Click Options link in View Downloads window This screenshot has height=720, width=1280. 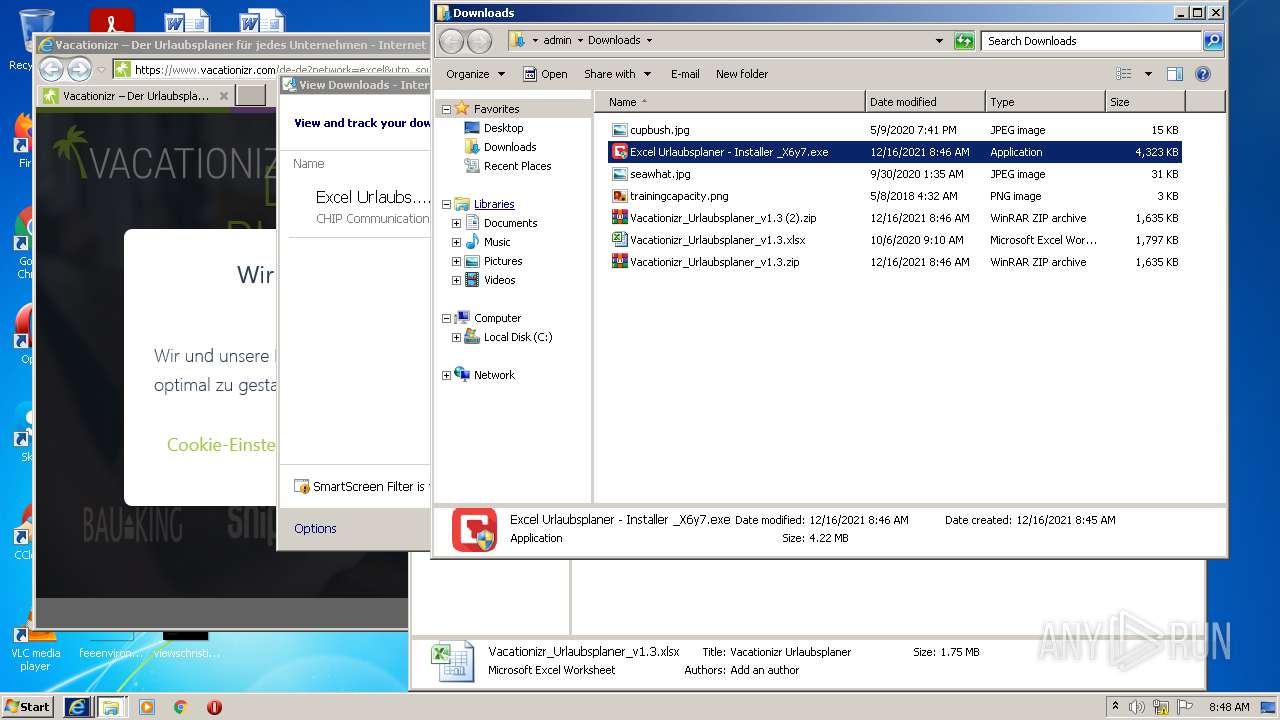pyautogui.click(x=315, y=529)
